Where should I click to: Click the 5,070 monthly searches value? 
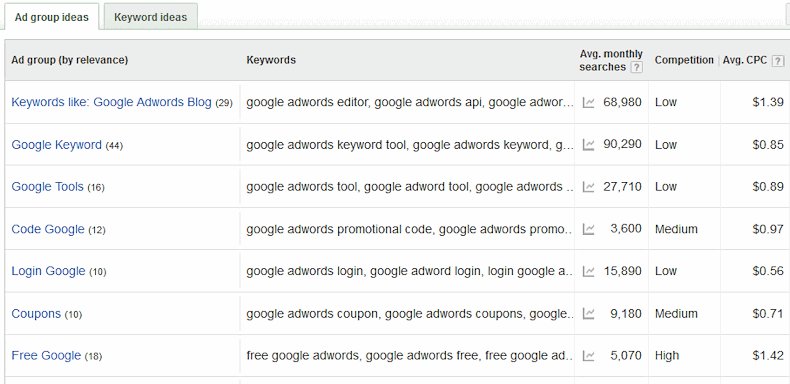(626, 356)
